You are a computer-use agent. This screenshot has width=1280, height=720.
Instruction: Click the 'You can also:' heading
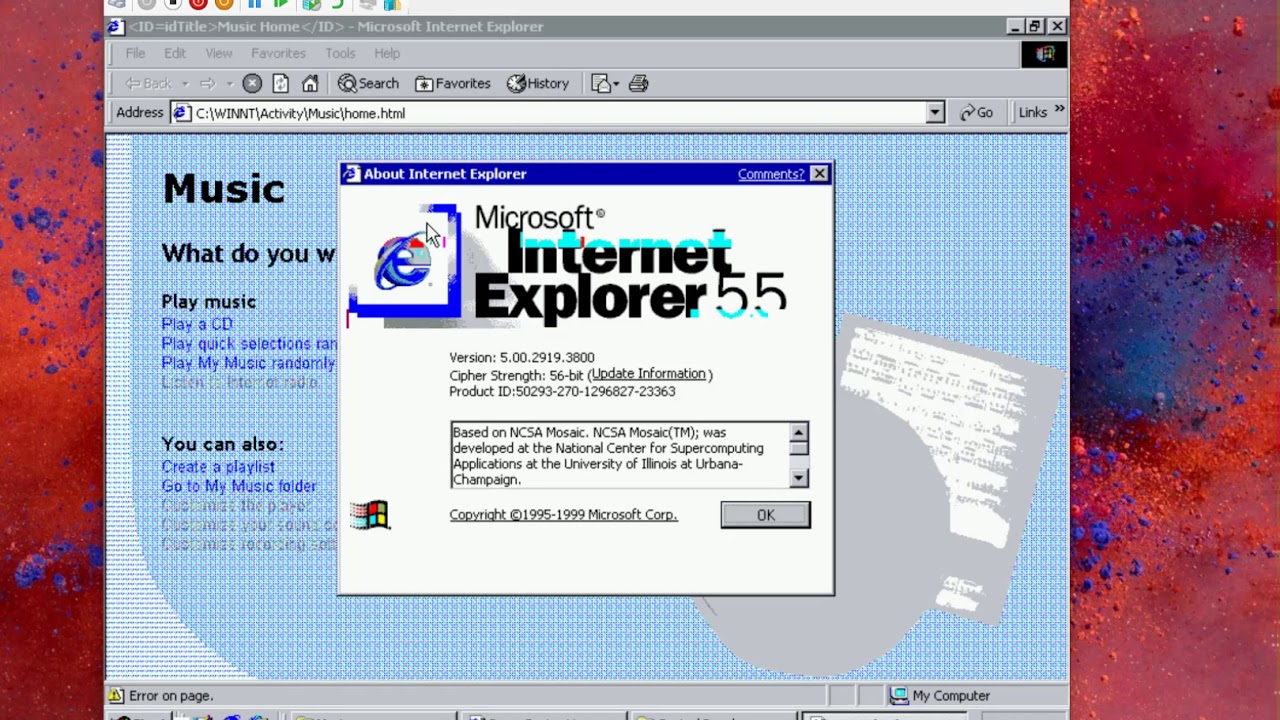pos(223,444)
